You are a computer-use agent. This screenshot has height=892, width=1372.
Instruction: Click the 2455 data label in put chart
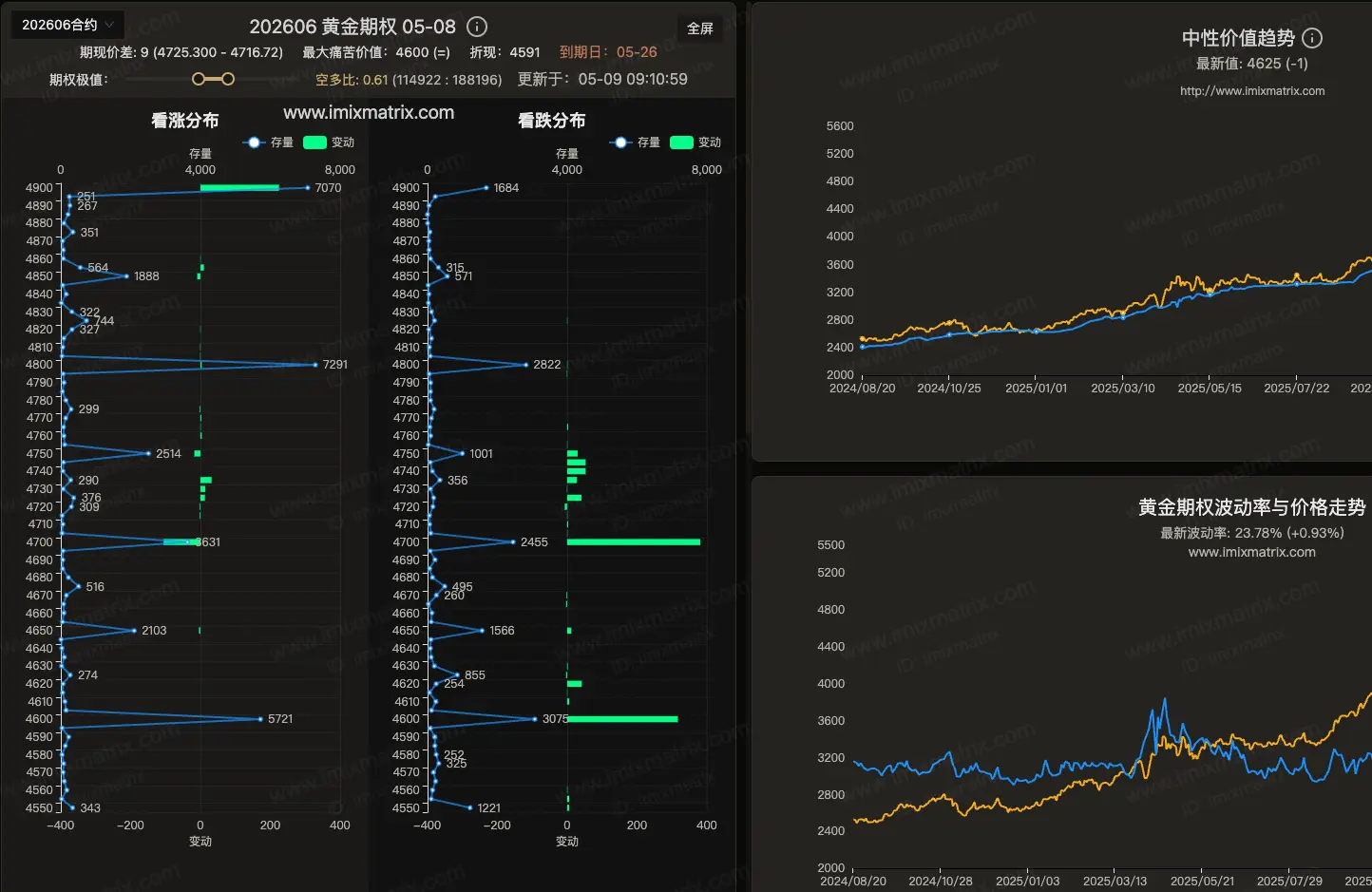(x=534, y=542)
